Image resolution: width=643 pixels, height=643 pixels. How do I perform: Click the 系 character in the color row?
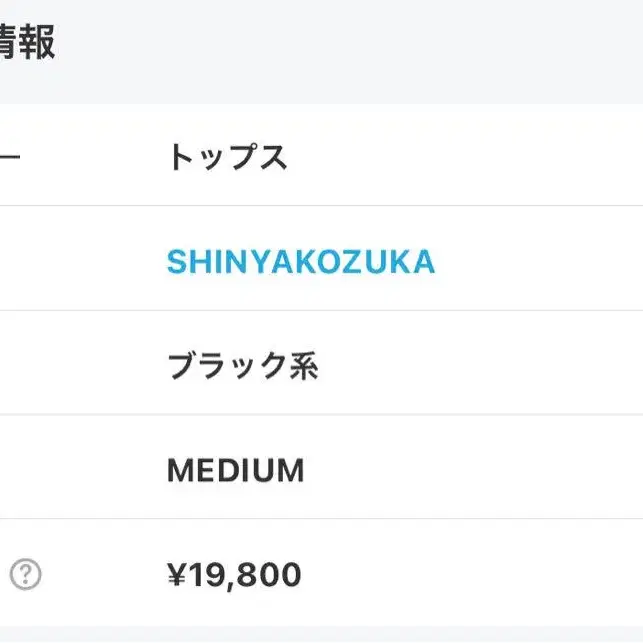304,366
